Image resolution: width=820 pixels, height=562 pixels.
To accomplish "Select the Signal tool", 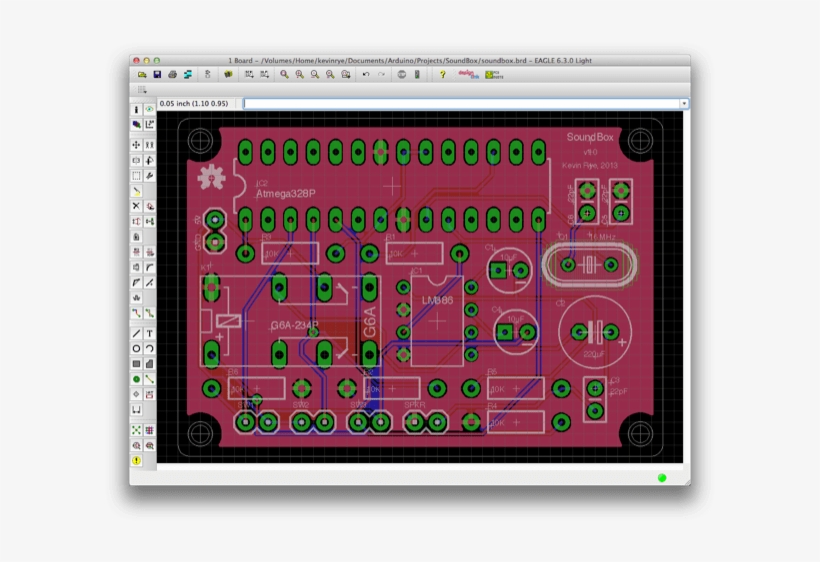I will tap(150, 379).
